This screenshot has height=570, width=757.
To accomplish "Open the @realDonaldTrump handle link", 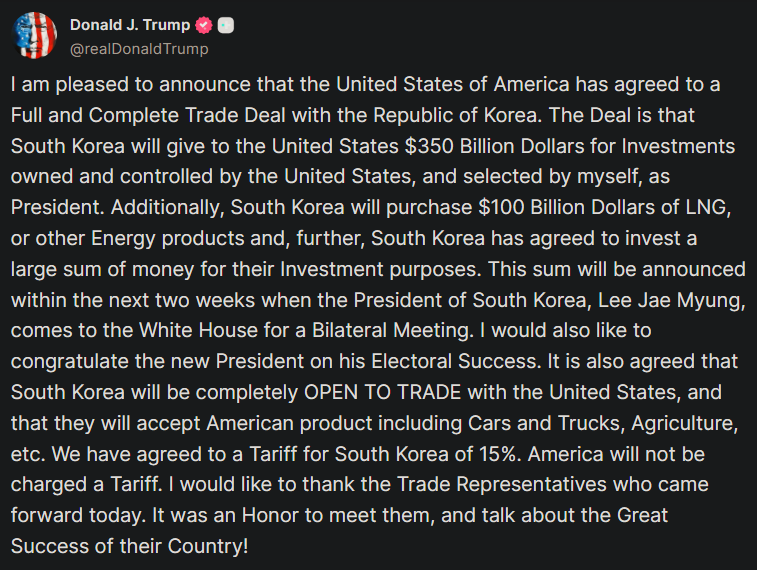I will [x=139, y=49].
